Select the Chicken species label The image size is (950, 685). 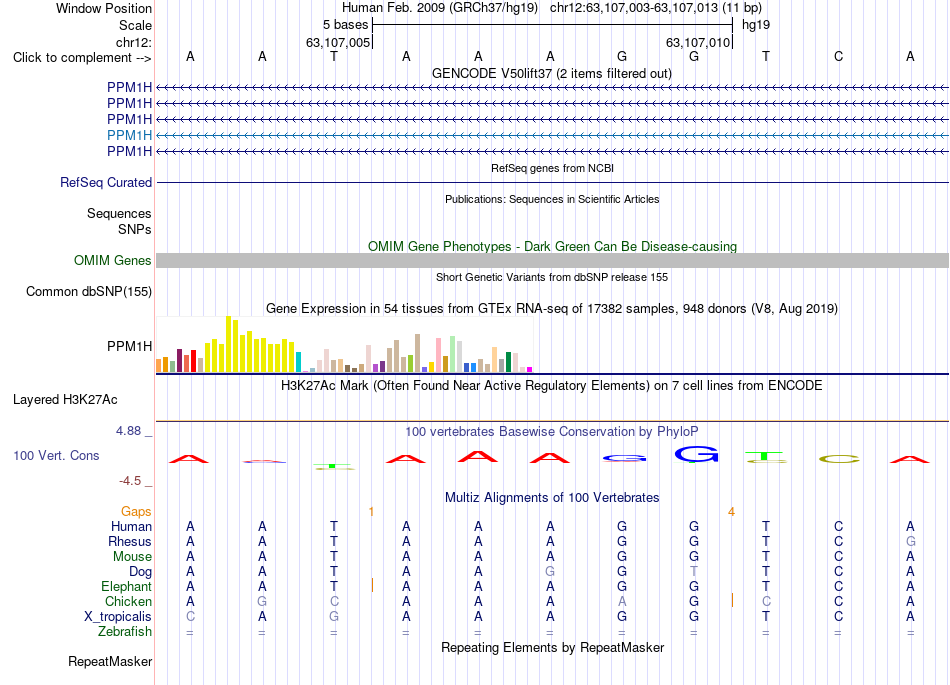click(x=128, y=601)
